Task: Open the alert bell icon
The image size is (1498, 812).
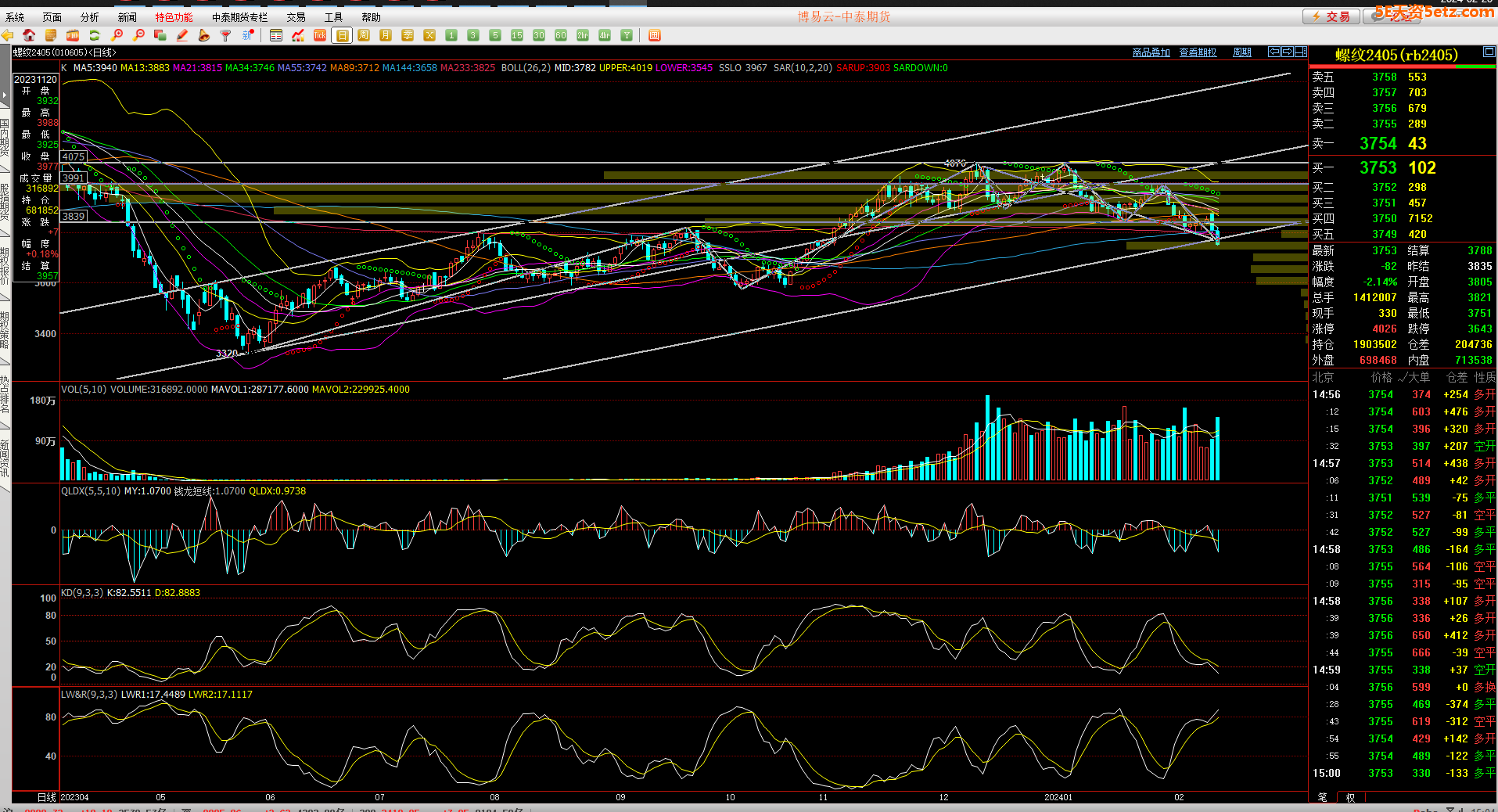Action: pos(204,35)
